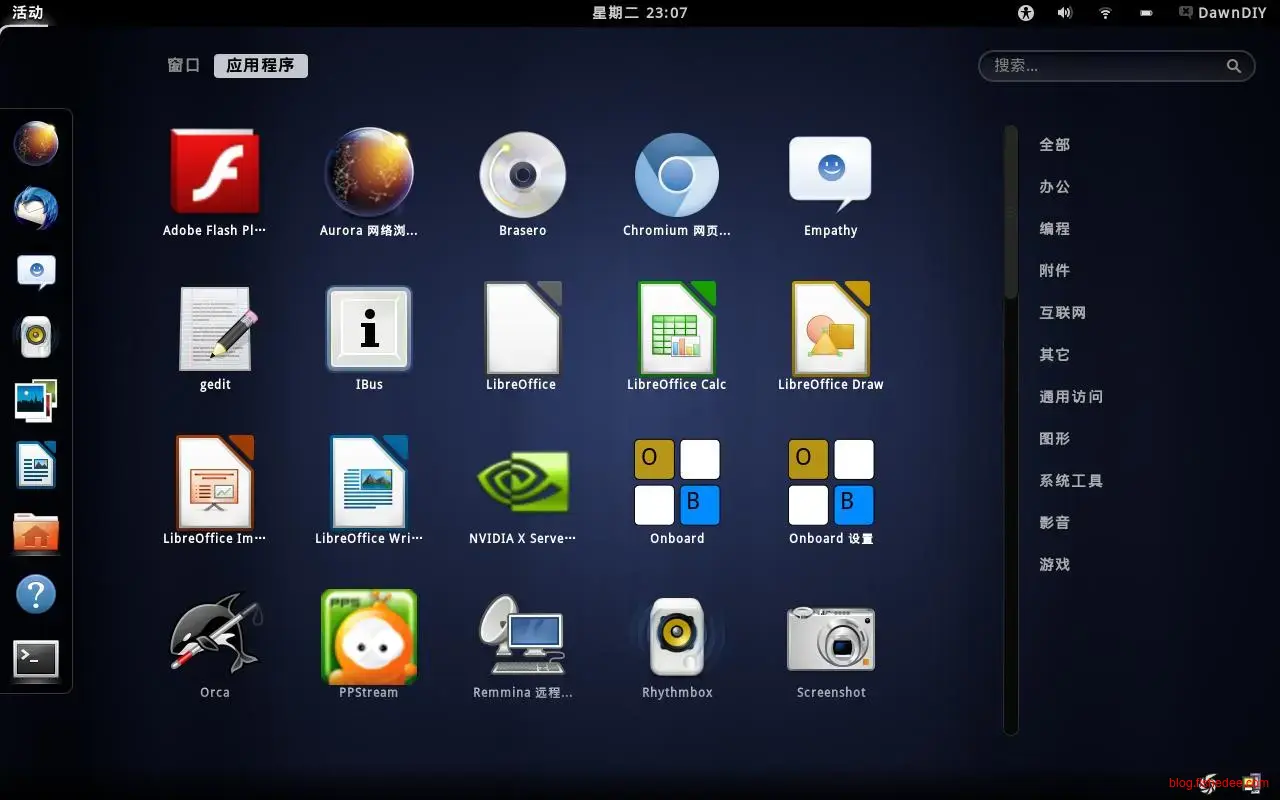Image resolution: width=1280 pixels, height=800 pixels.
Task: Open NVIDIA X Server Settings
Action: (x=522, y=482)
